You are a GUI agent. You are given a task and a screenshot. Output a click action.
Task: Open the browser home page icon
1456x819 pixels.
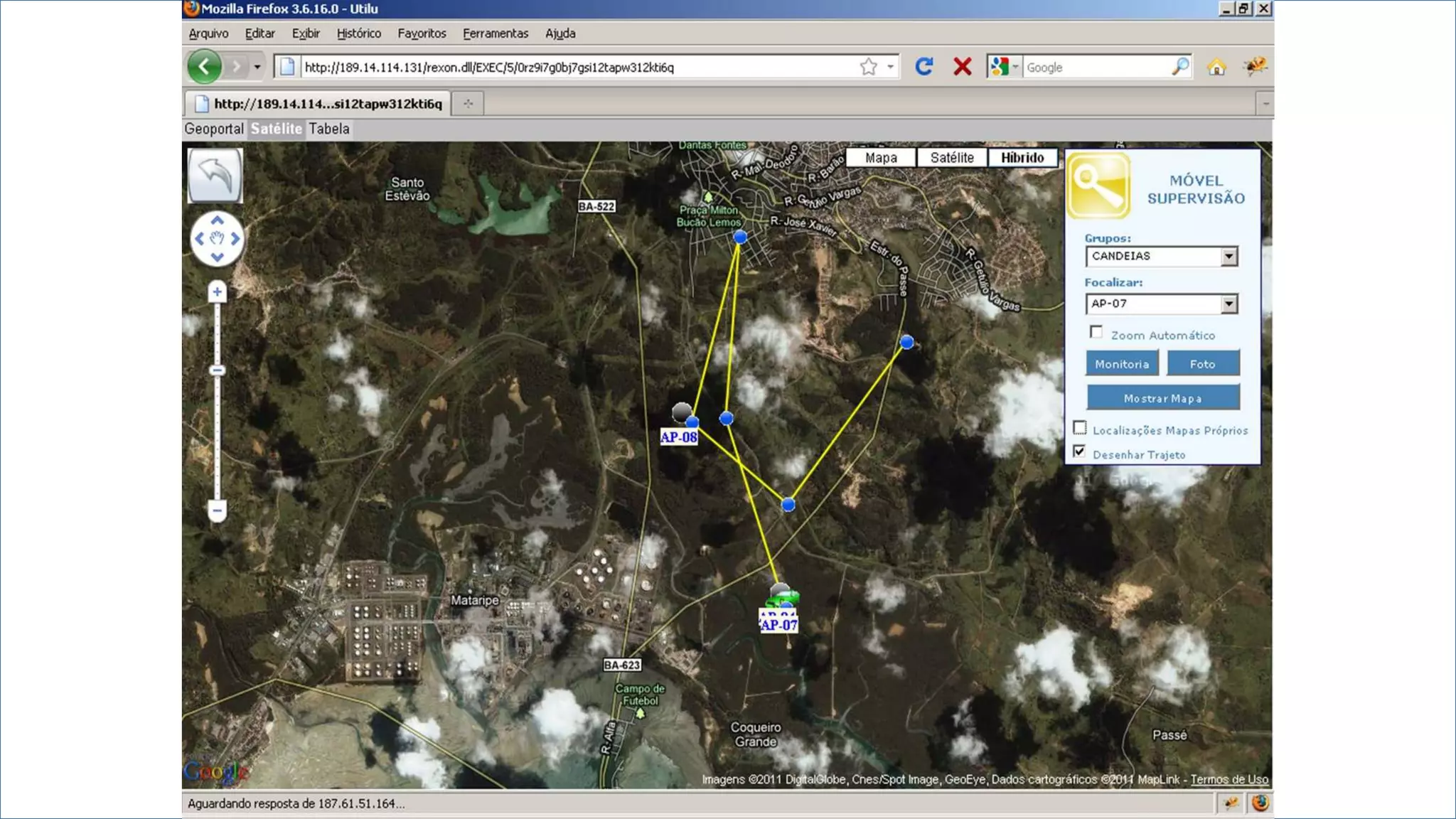coord(1216,67)
